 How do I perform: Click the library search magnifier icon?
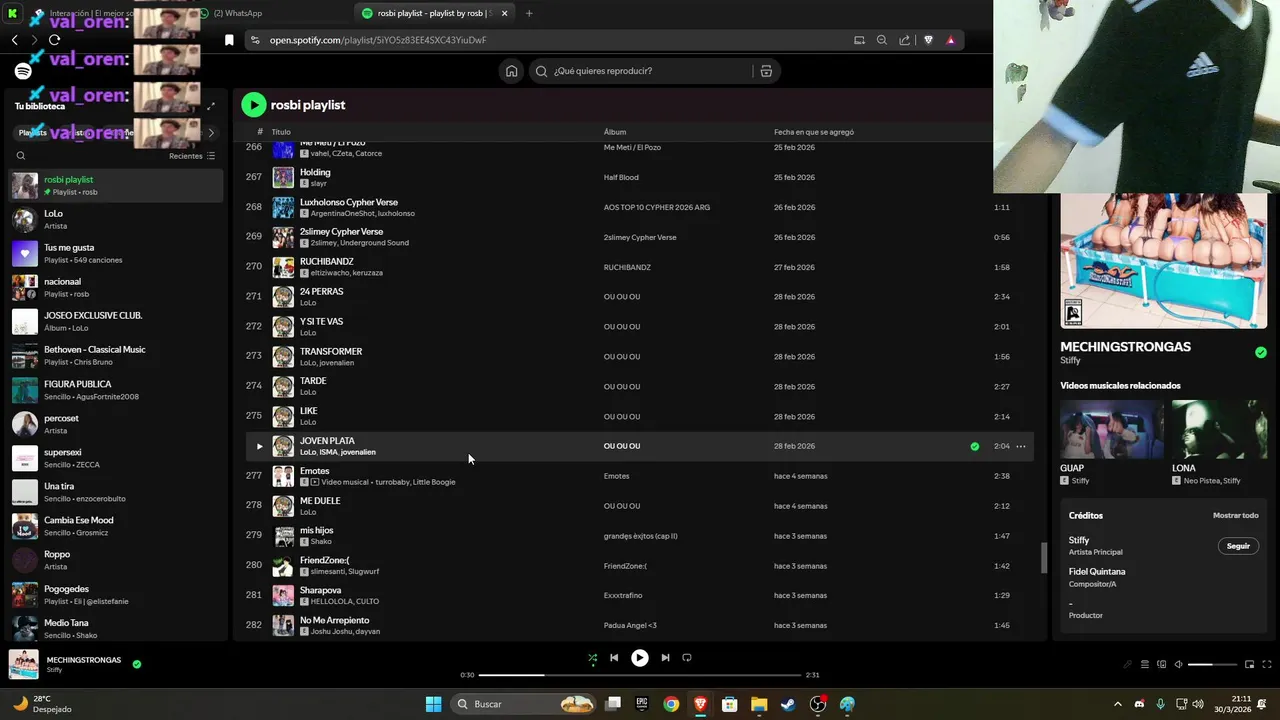(x=21, y=156)
